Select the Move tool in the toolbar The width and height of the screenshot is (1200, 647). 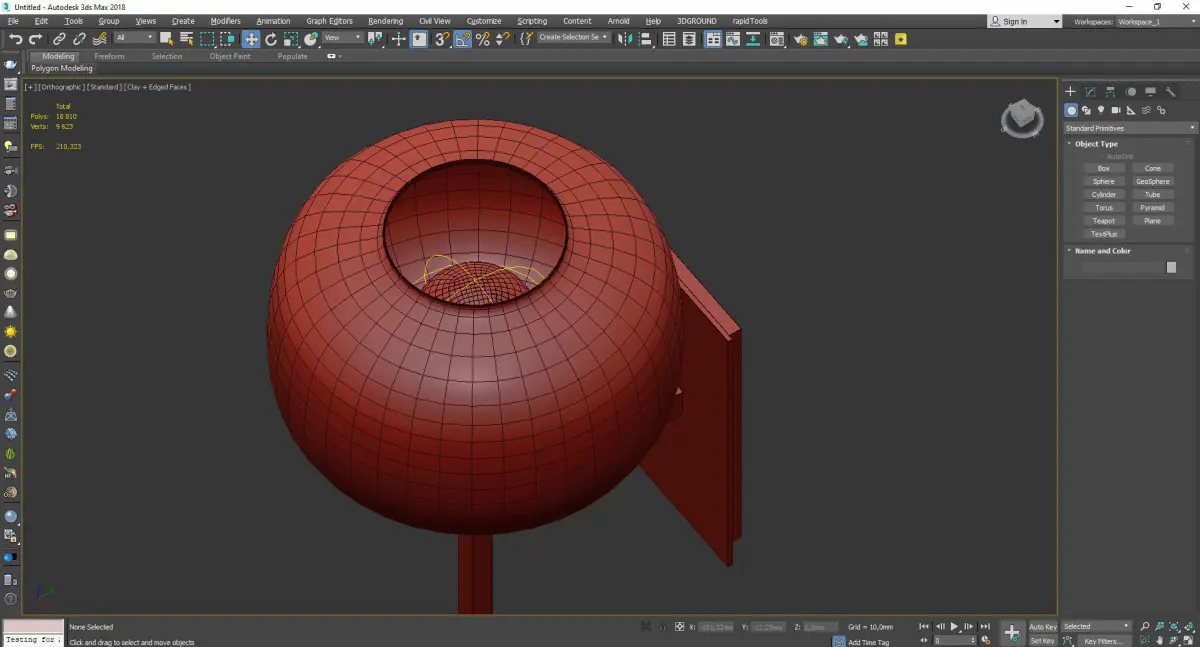click(250, 39)
